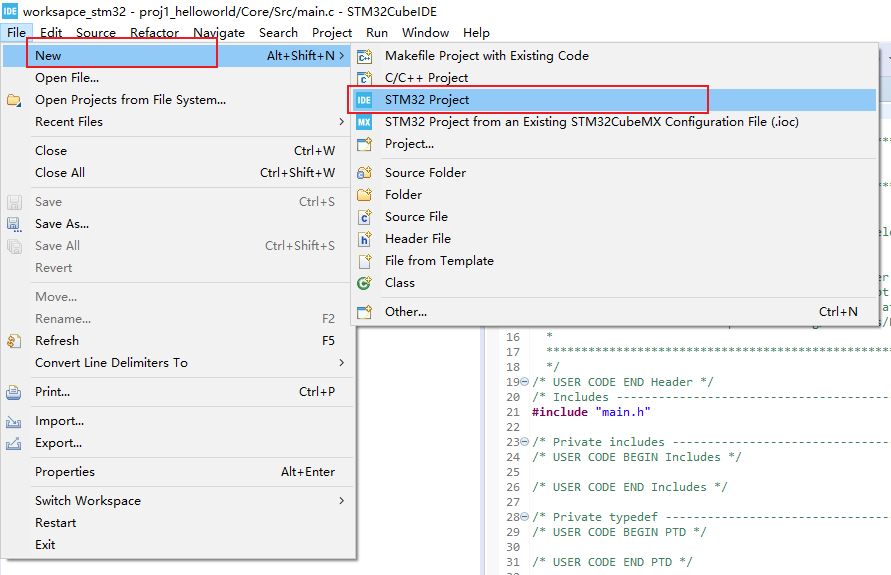Collapse the code fold at line 23
891x575 pixels.
tap(524, 441)
